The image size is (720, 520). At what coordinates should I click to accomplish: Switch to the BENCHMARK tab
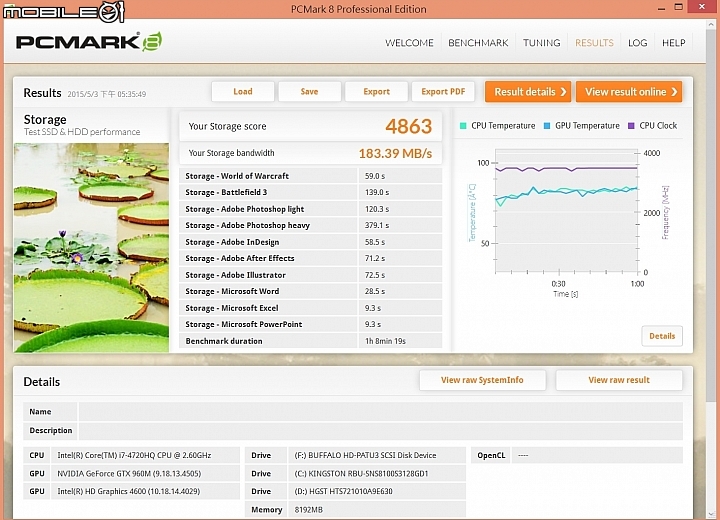tap(478, 43)
